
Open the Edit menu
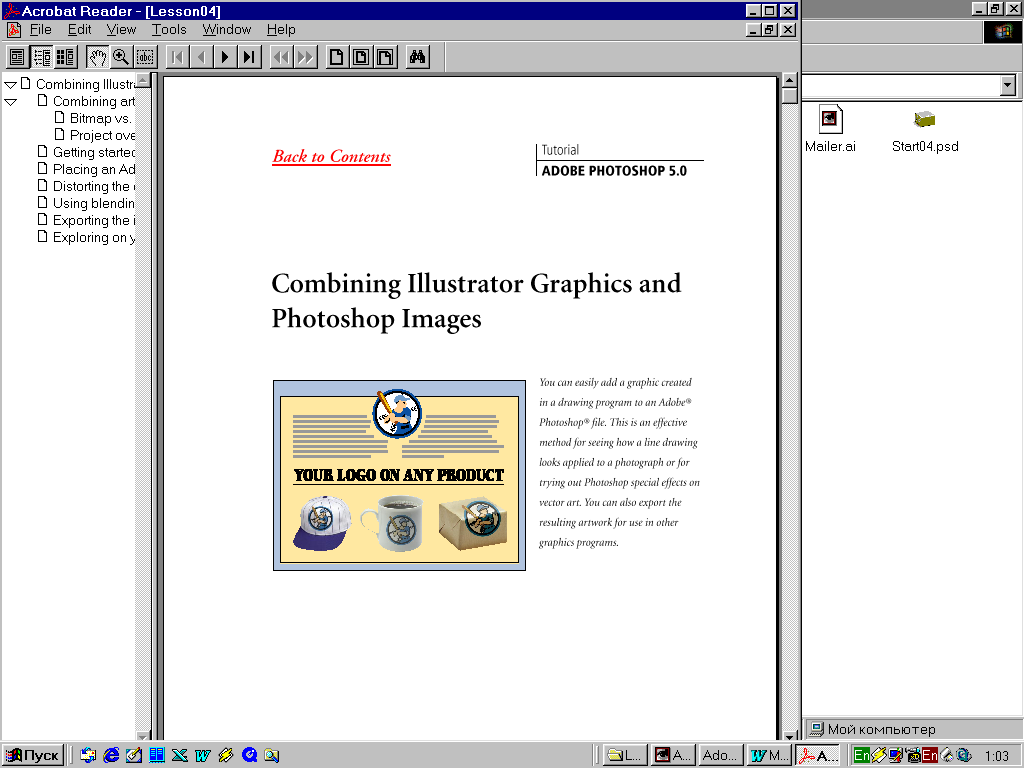click(x=80, y=29)
